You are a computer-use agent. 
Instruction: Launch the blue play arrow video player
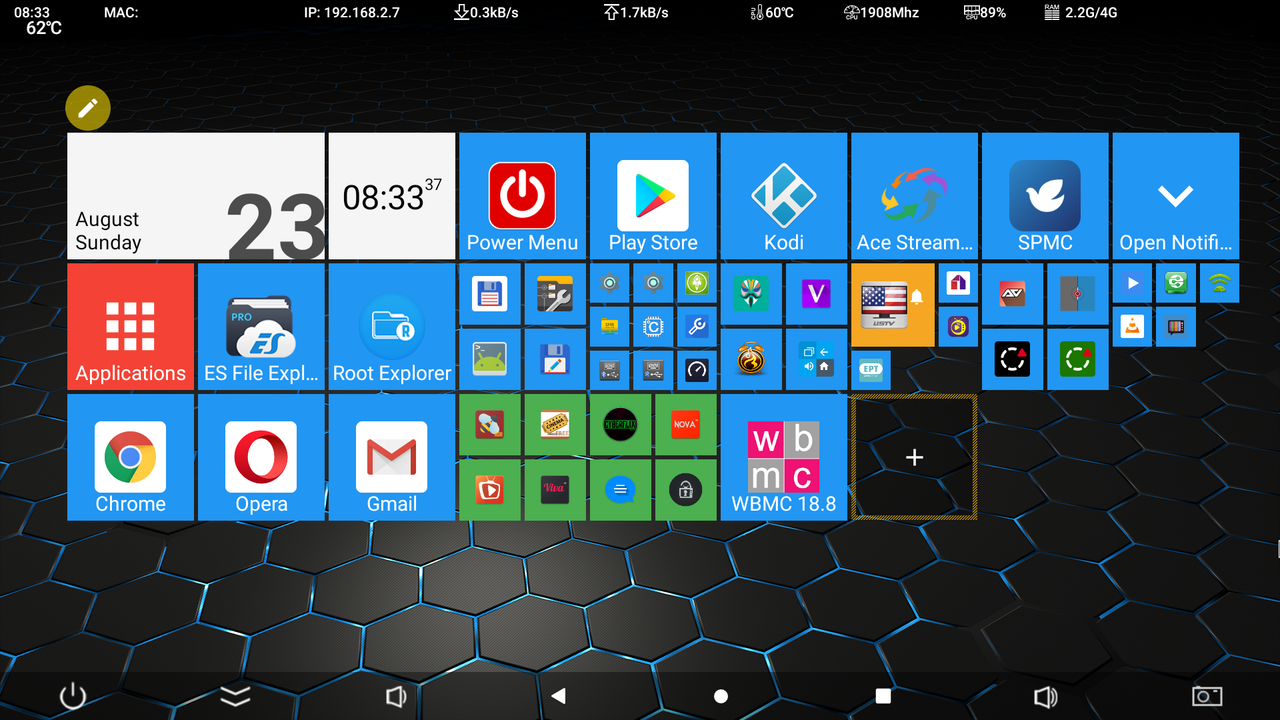[1132, 283]
